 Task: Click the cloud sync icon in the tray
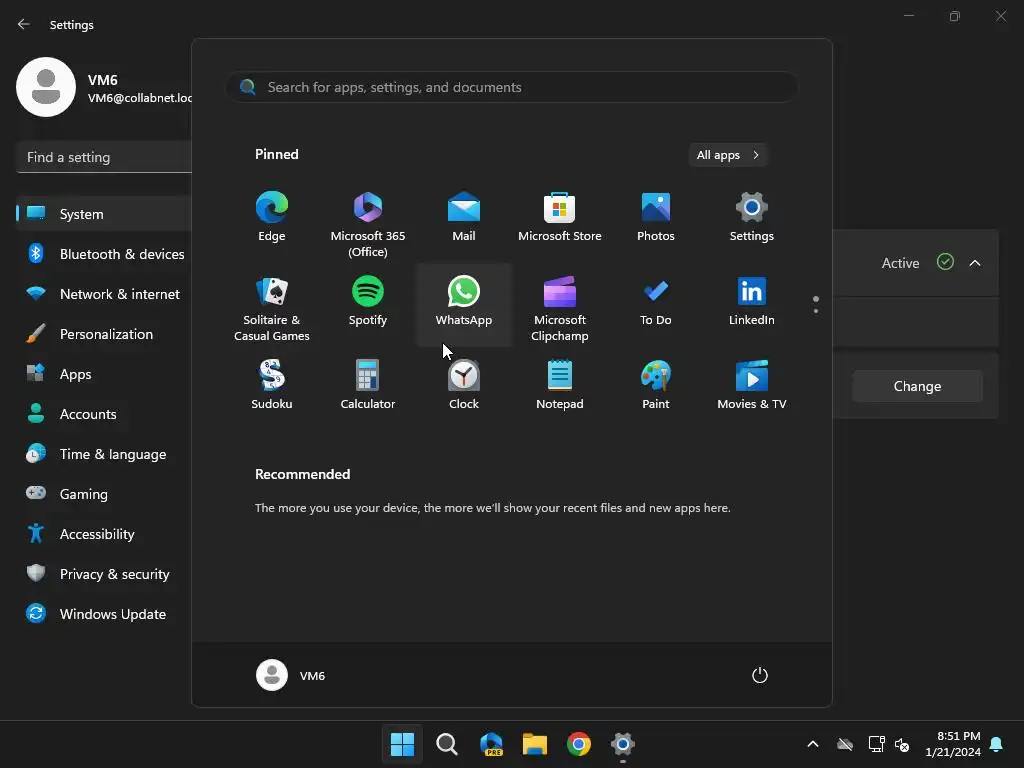tap(845, 744)
